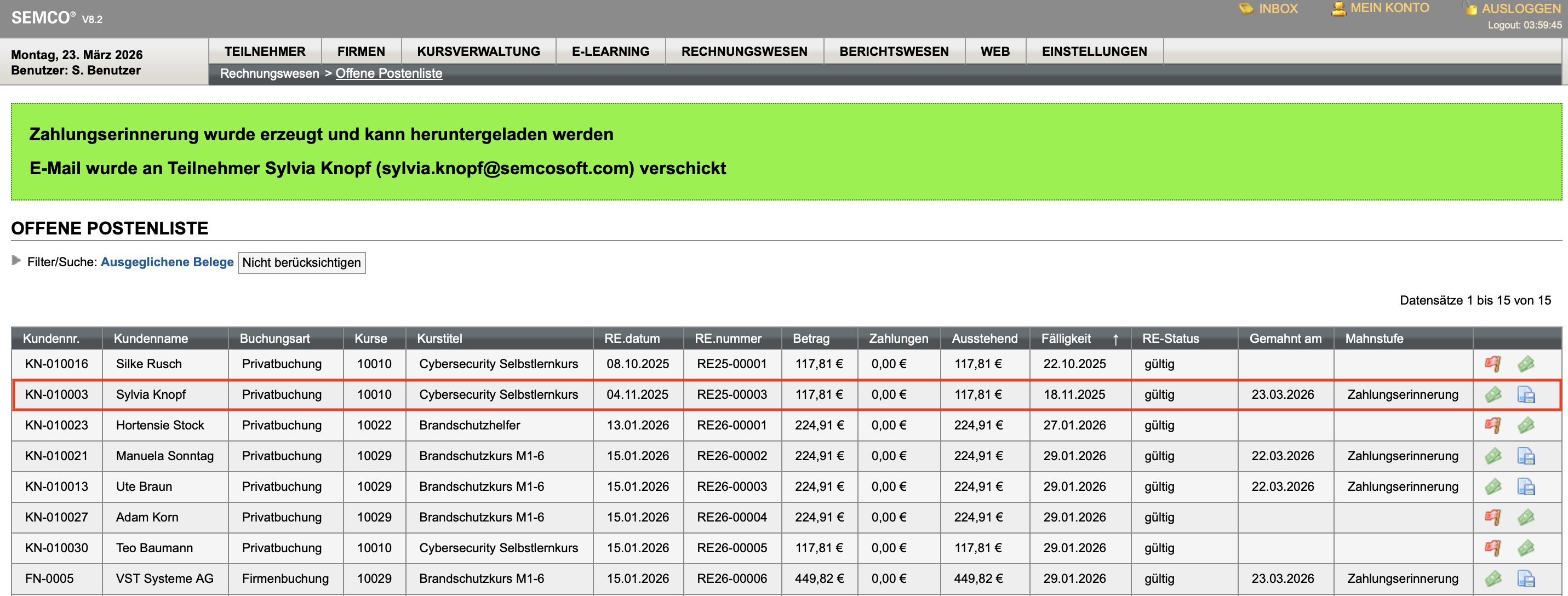
Task: Open the E-Learning menu
Action: coord(609,51)
